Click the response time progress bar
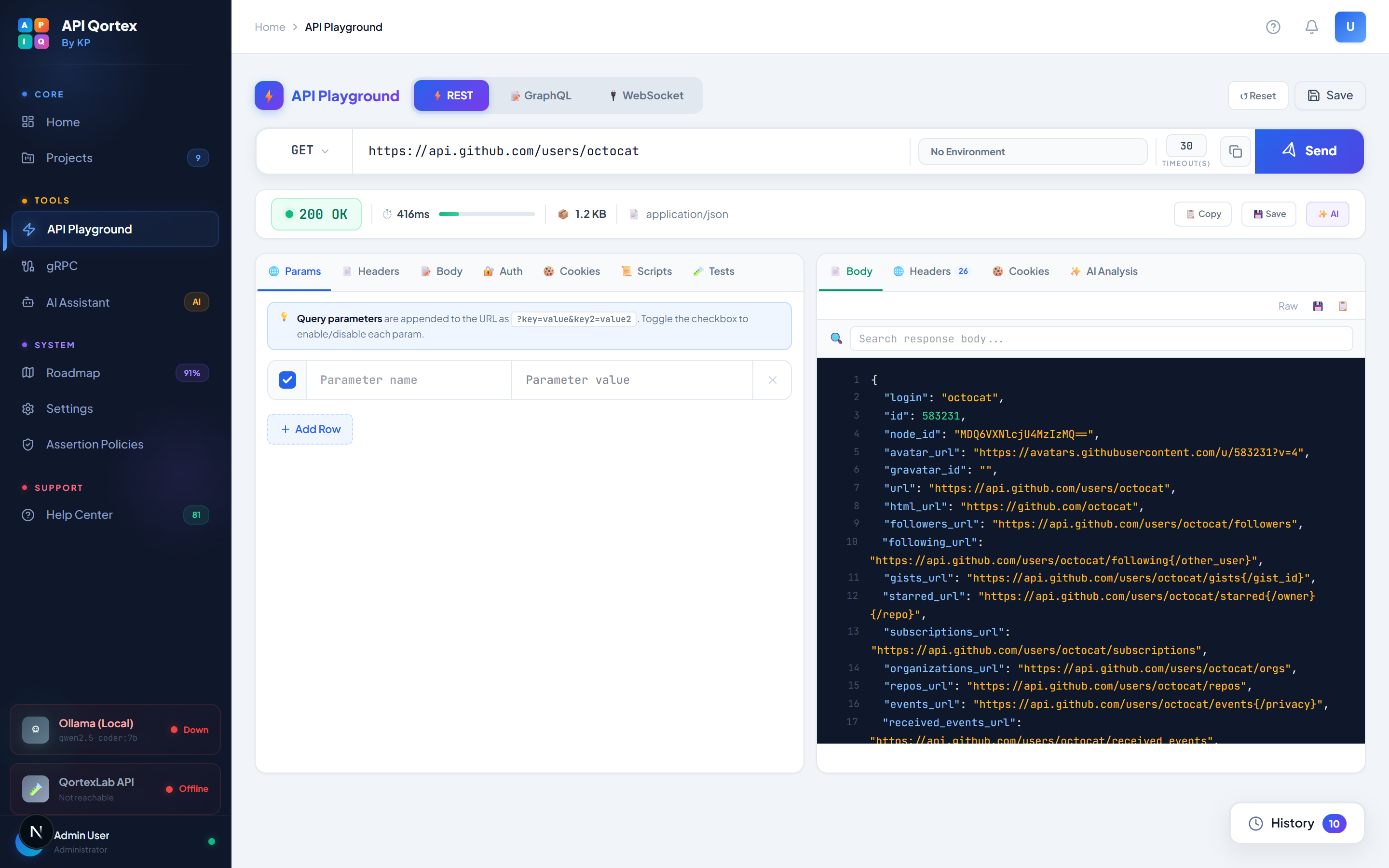 (487, 214)
